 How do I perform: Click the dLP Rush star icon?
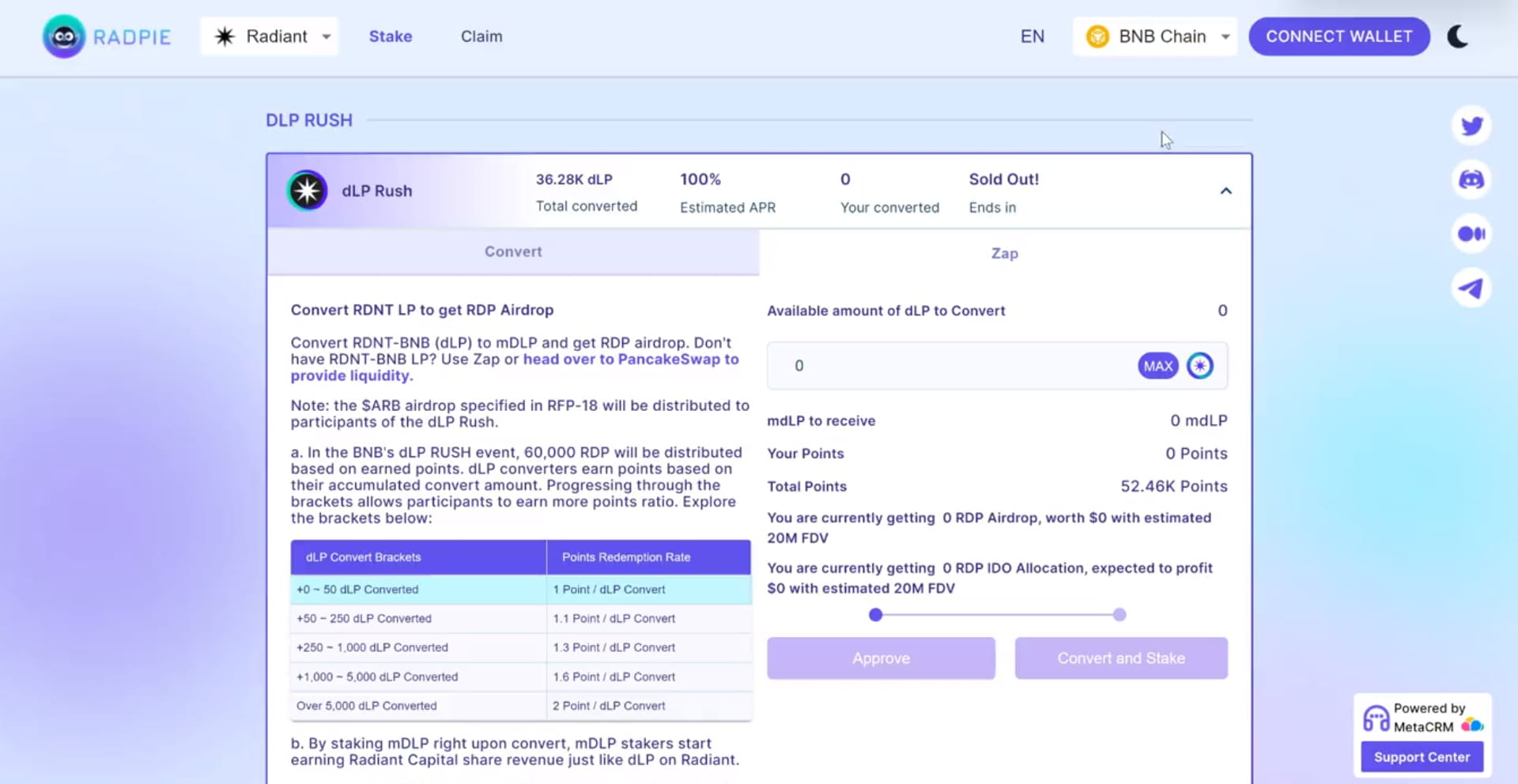point(307,190)
